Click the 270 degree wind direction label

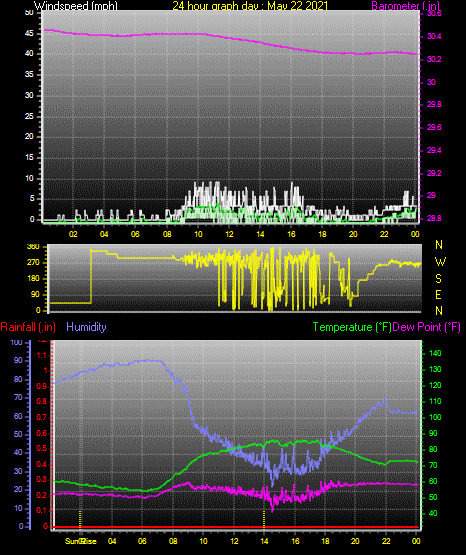pyautogui.click(x=34, y=263)
